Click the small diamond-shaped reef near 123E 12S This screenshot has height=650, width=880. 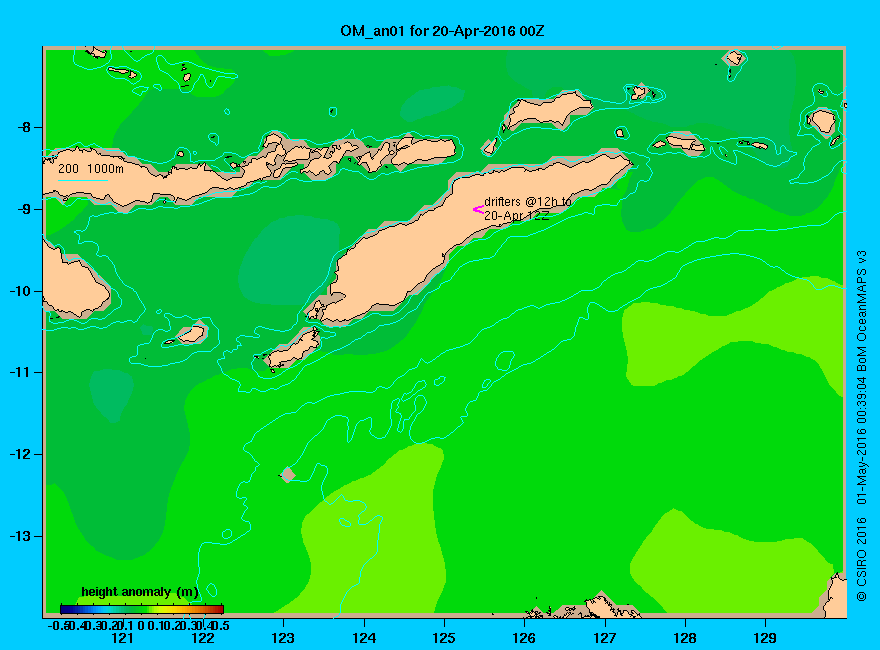(288, 475)
